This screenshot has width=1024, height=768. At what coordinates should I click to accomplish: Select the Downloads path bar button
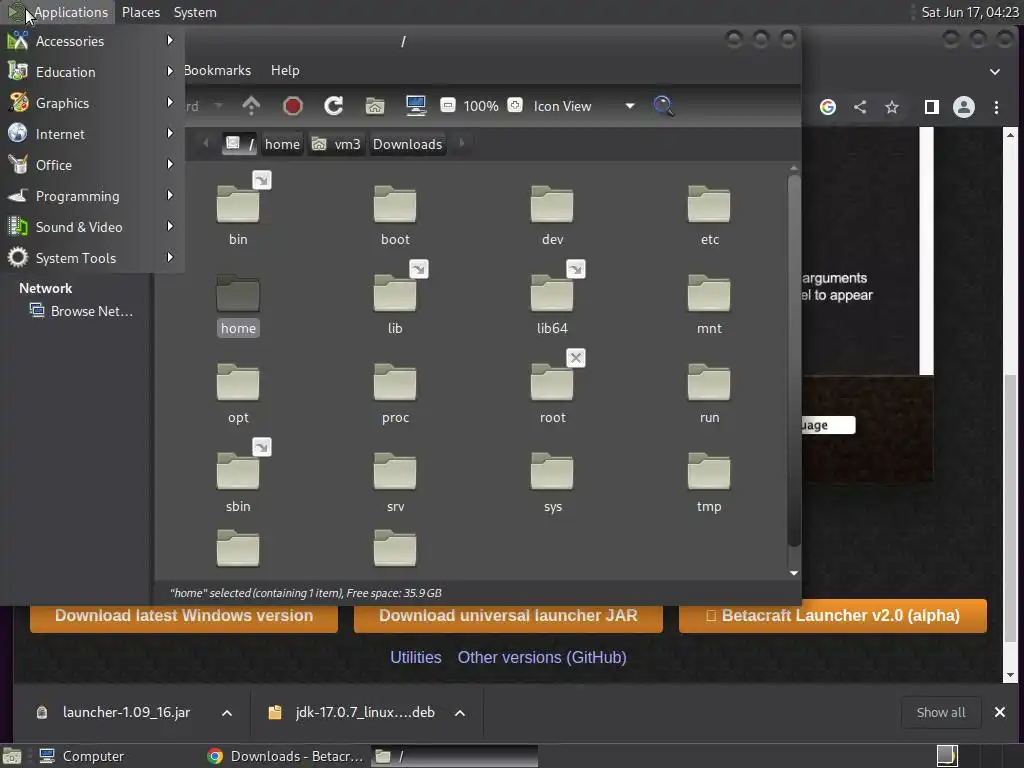pos(408,144)
